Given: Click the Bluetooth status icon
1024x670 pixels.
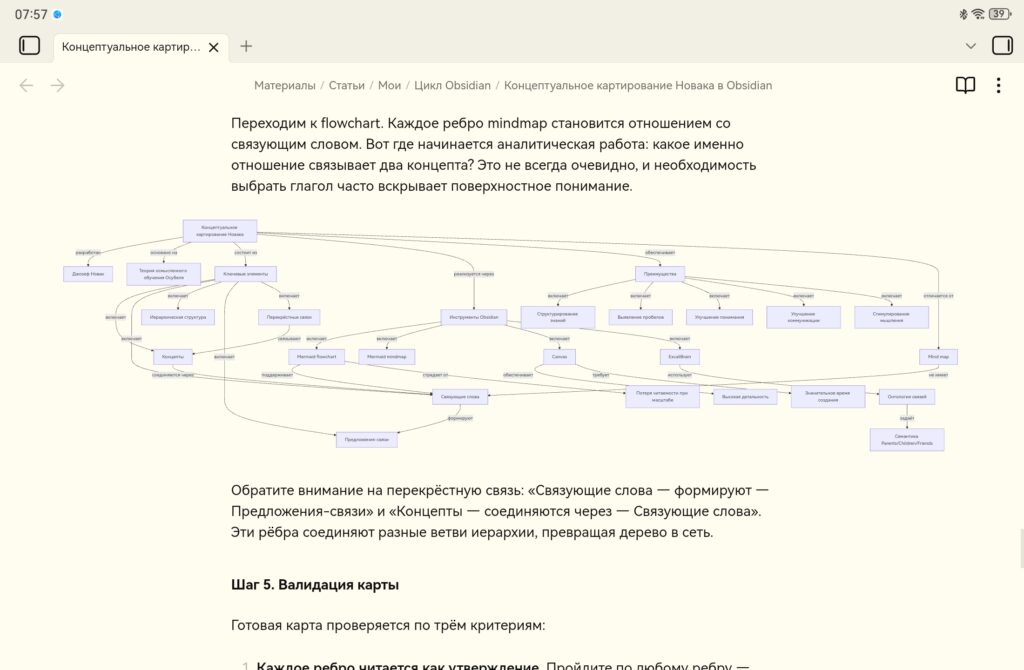Looking at the screenshot, I should pos(963,14).
